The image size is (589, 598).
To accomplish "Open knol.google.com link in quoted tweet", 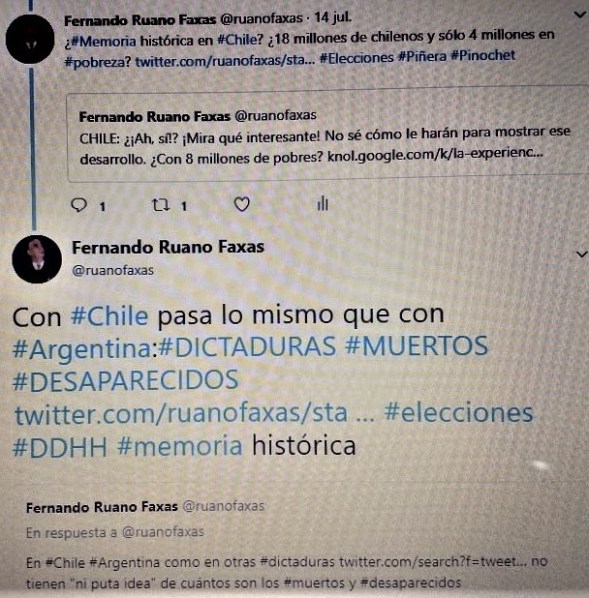I will pos(435,154).
